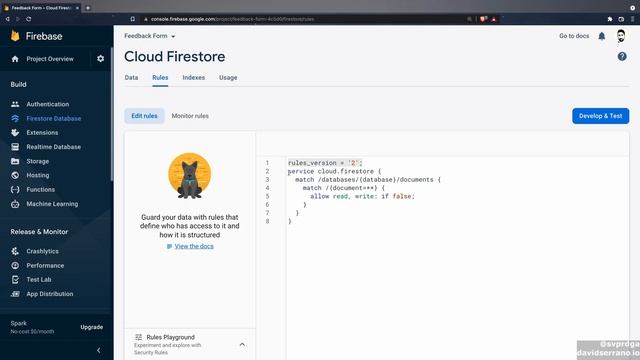Switch to the Data tab
The image size is (640, 360).
click(131, 78)
